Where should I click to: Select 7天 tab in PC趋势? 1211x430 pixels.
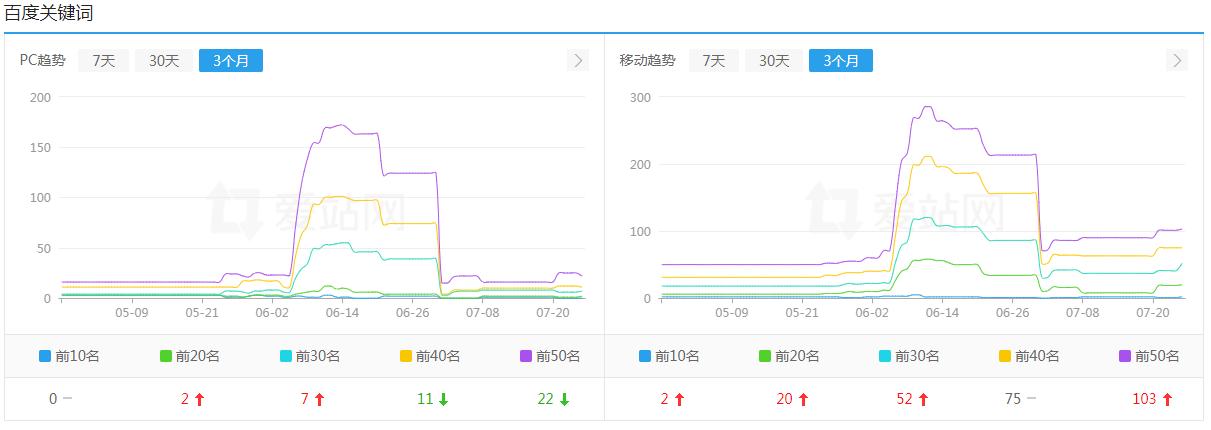(104, 61)
